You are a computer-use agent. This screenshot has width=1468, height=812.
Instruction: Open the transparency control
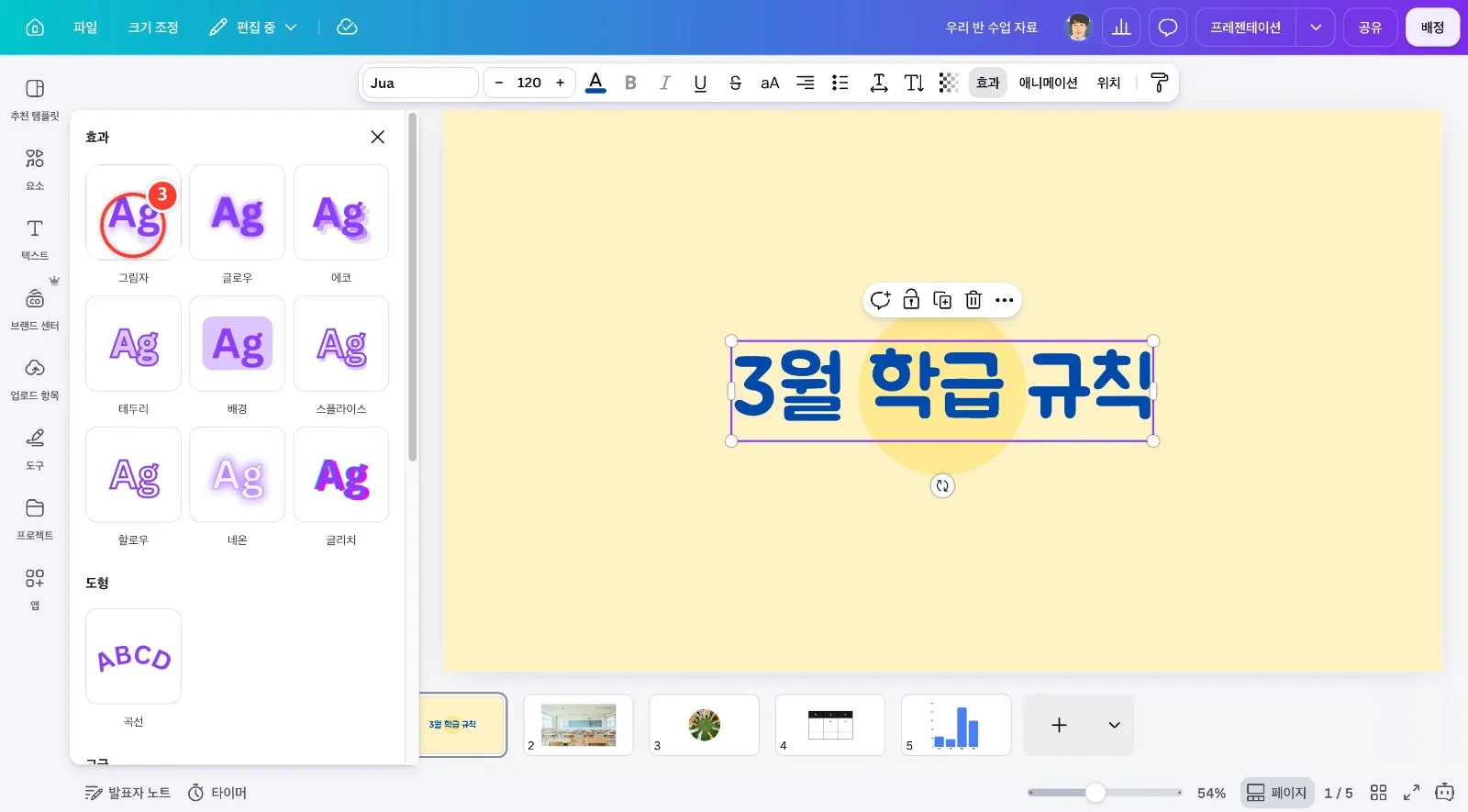(949, 83)
